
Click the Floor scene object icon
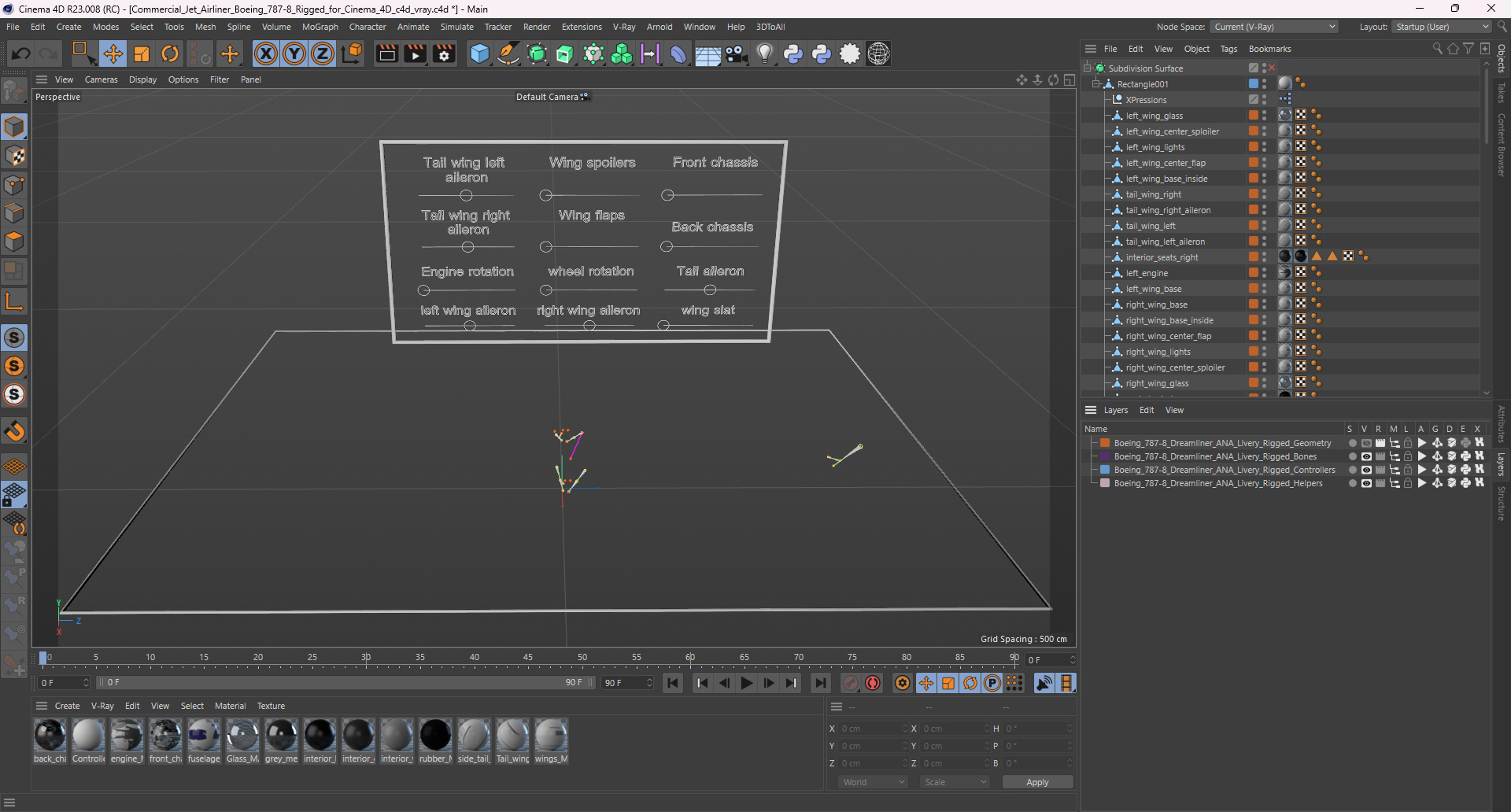click(x=707, y=54)
